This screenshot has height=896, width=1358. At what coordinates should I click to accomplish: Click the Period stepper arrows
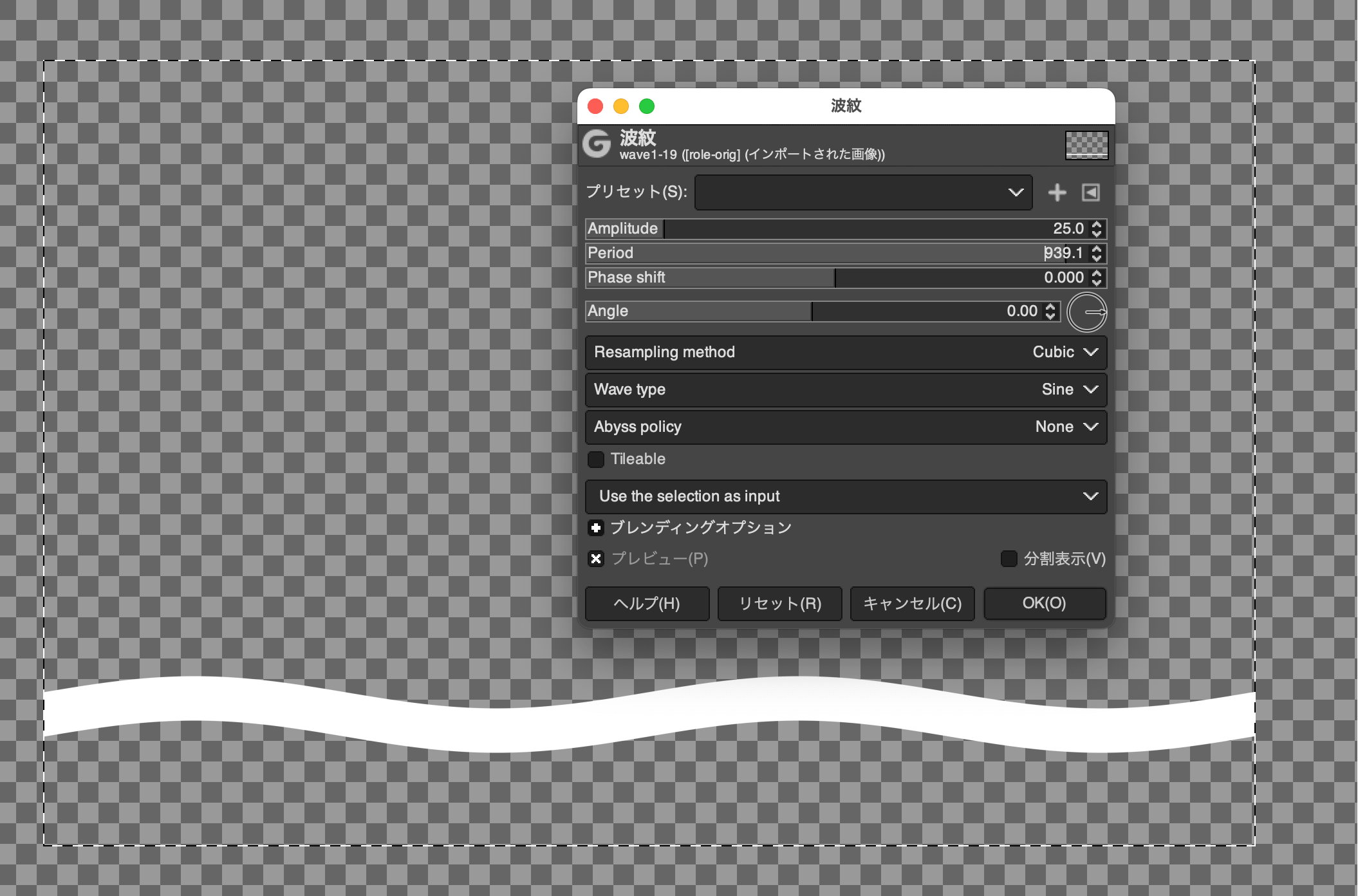coord(1097,253)
